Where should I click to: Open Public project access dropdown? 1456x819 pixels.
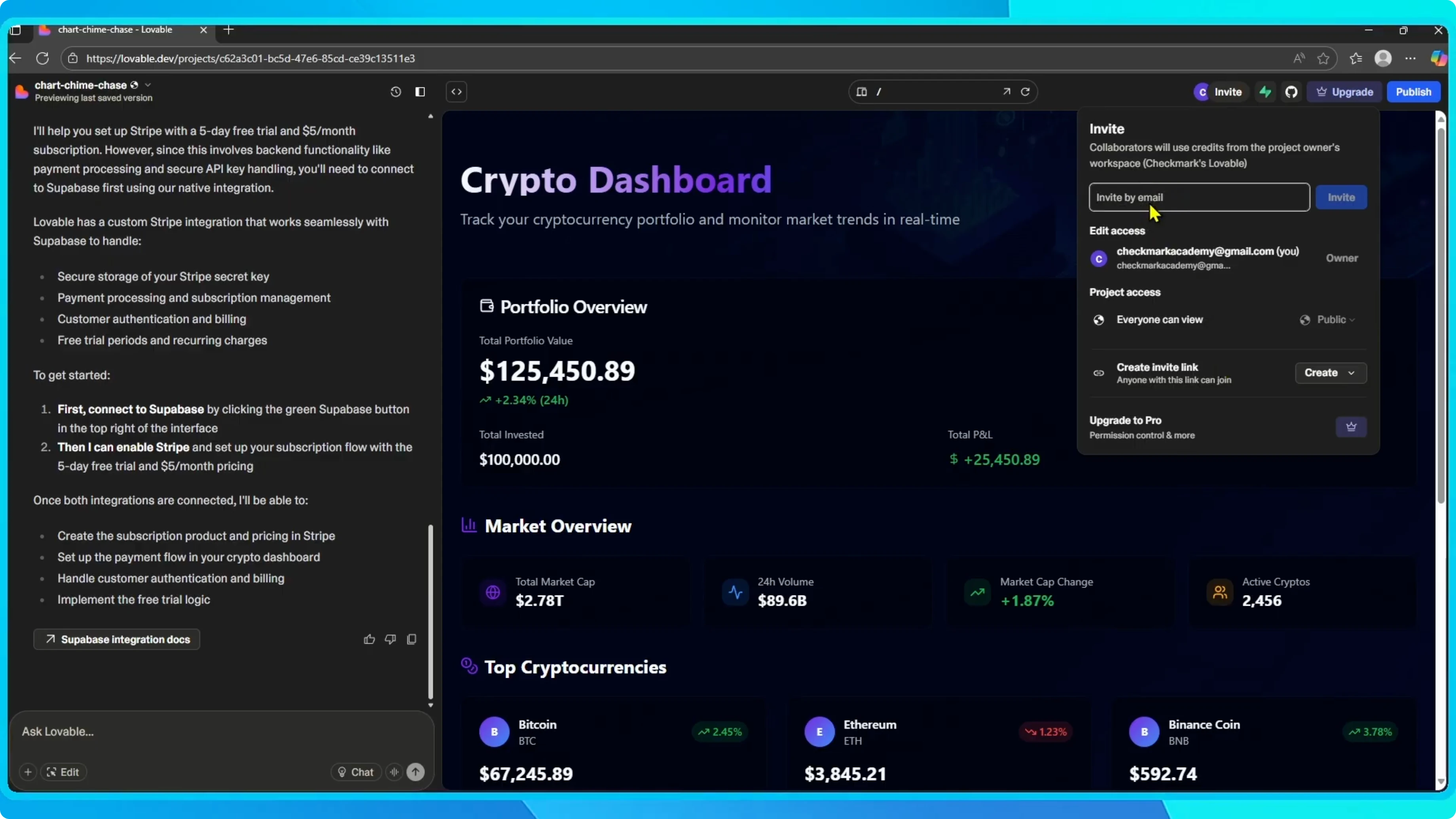click(x=1327, y=320)
